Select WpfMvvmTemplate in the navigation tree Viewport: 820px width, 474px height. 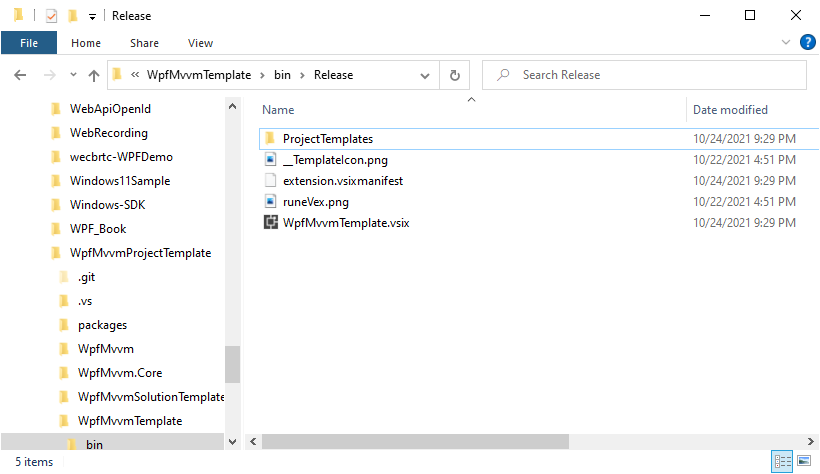tap(130, 421)
